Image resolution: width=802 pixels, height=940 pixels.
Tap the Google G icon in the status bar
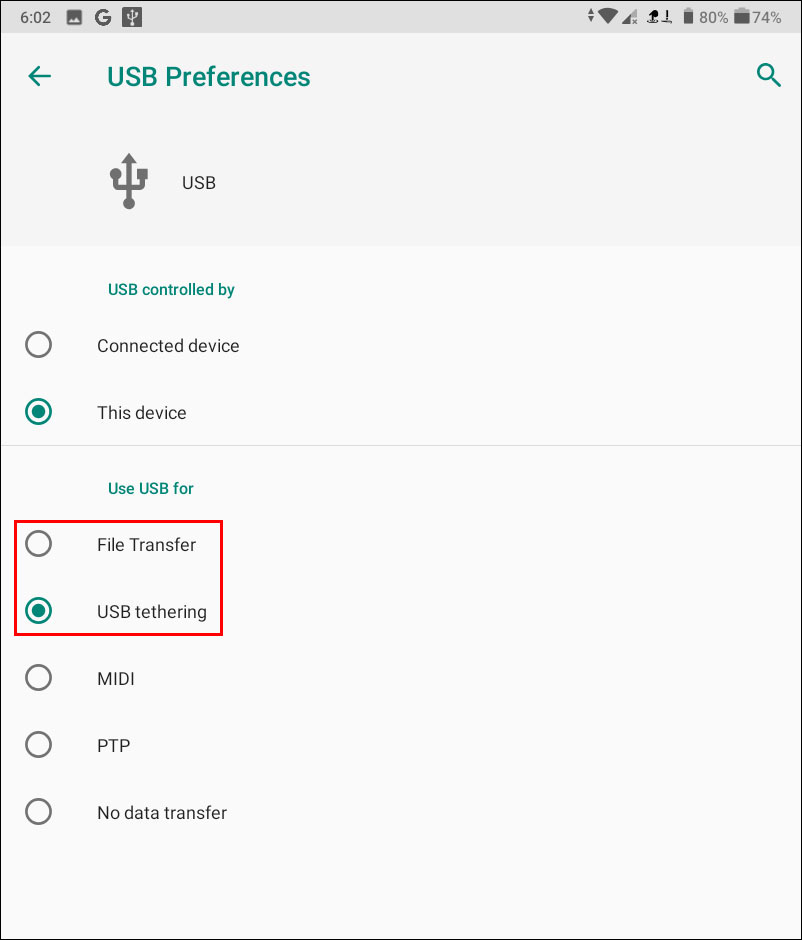pyautogui.click(x=103, y=16)
